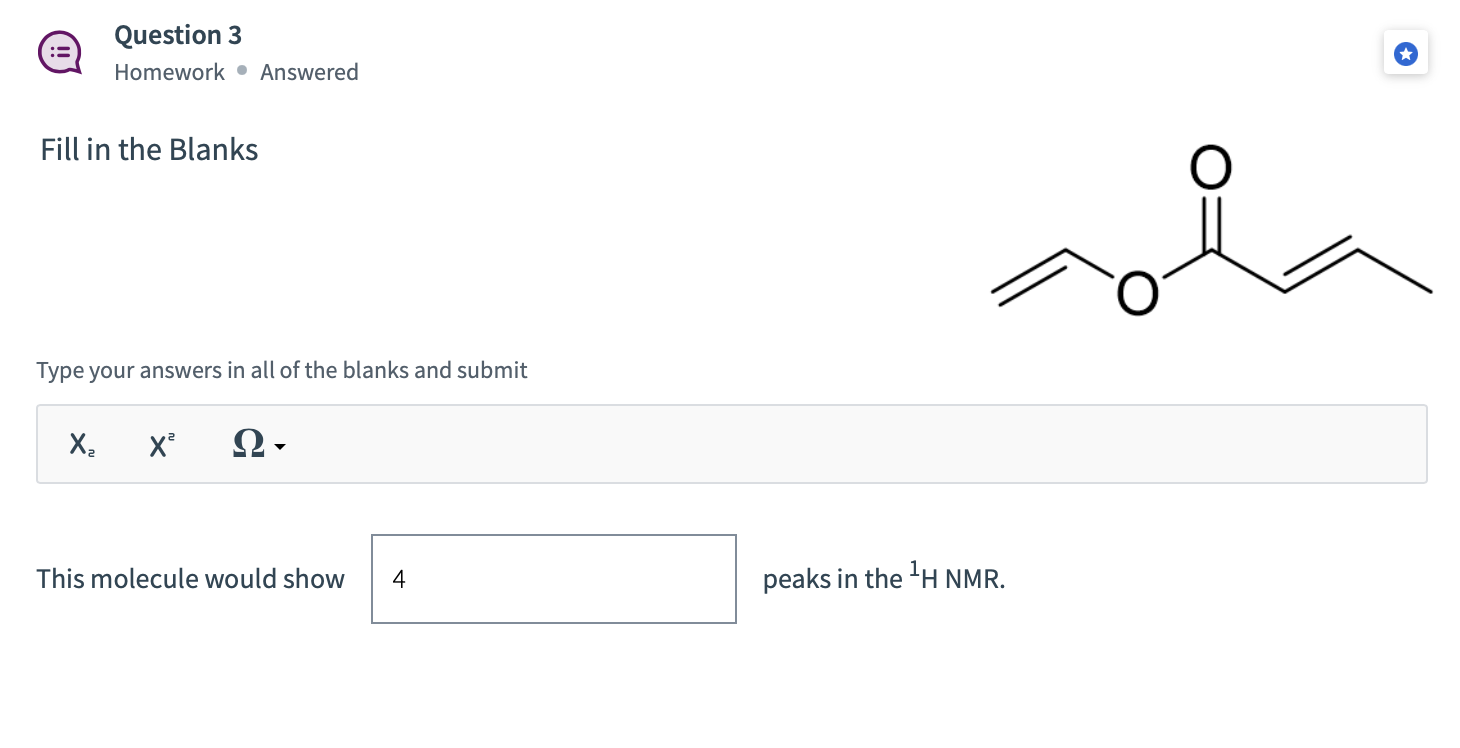The image size is (1460, 748).
Task: Click the Fill in the Blanks title
Action: coord(148,149)
